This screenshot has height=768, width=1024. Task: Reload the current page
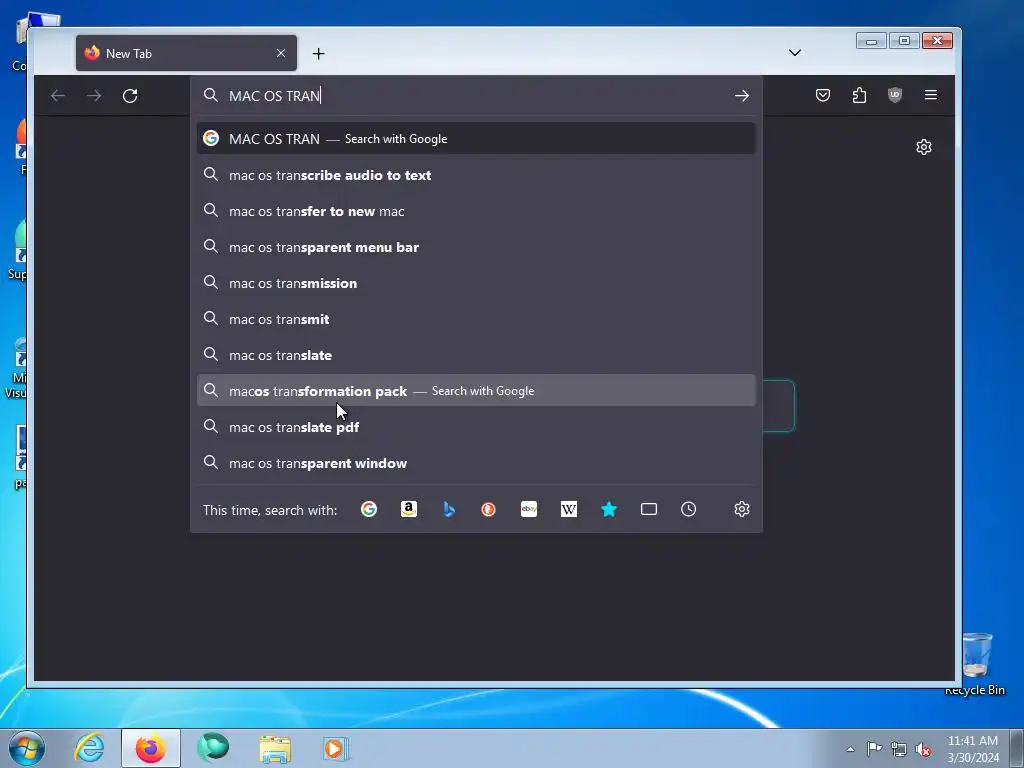tap(130, 96)
